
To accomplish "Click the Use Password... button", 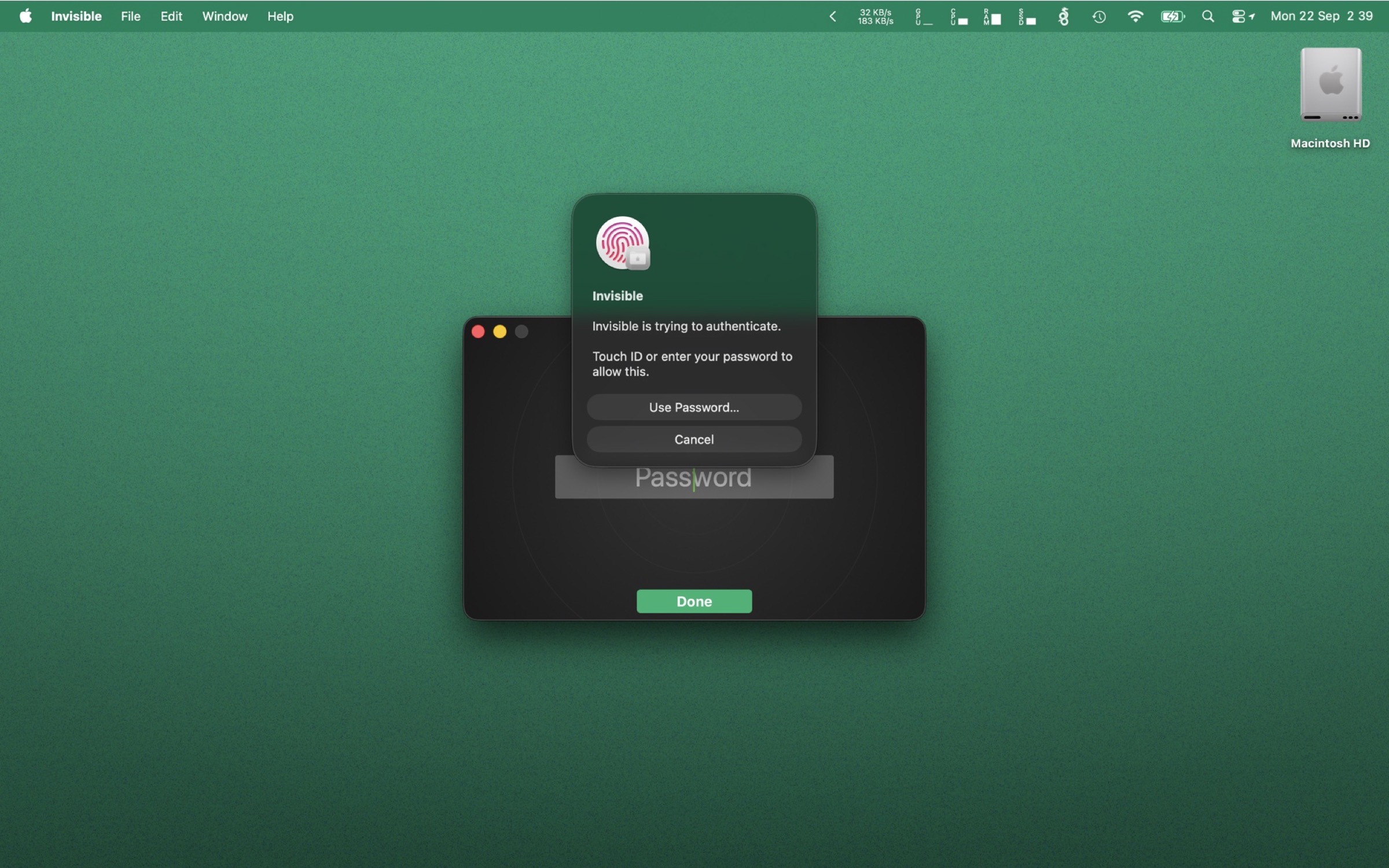I will coord(694,407).
